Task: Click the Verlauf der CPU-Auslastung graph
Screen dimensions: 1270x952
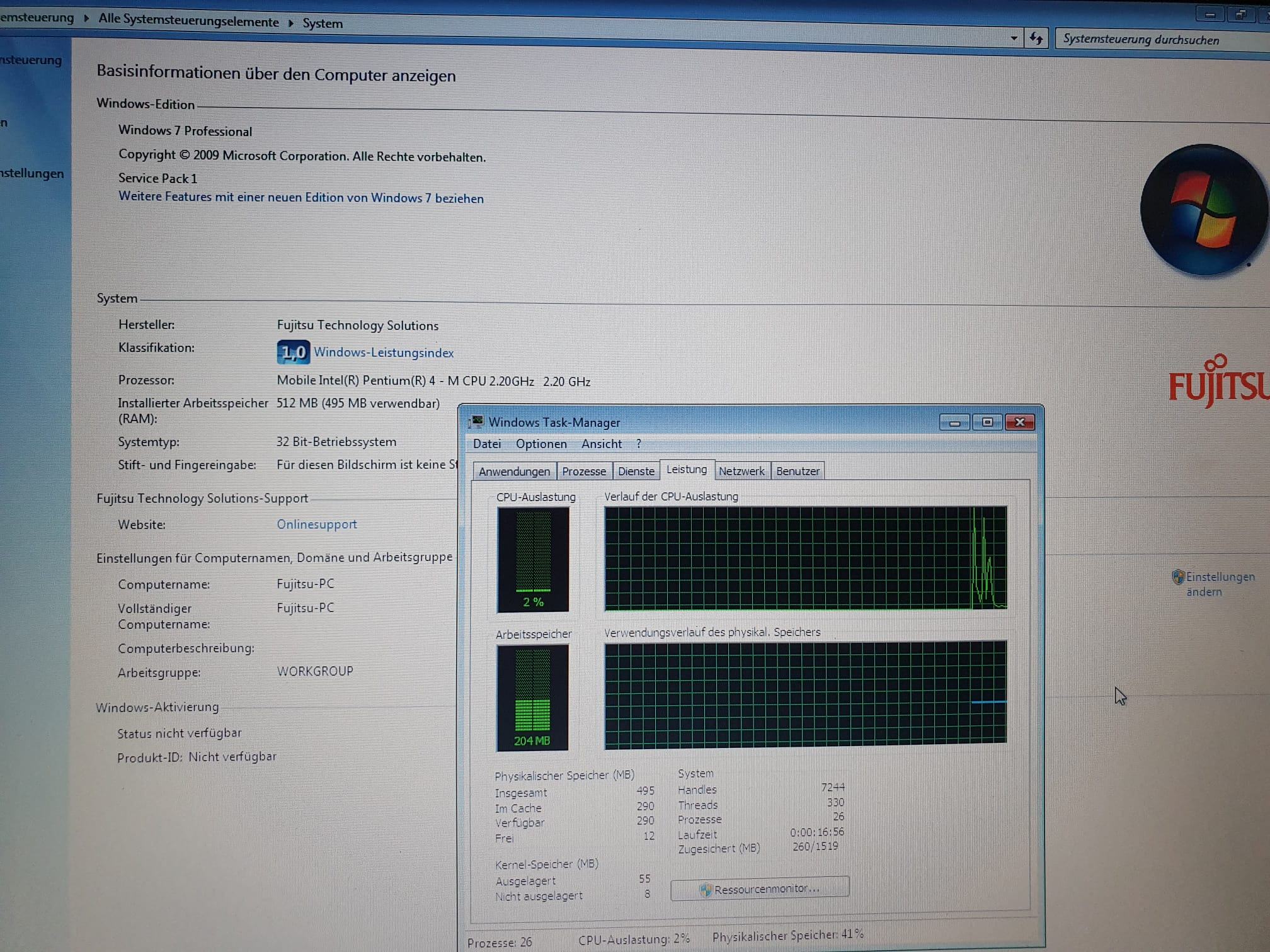Action: click(806, 558)
